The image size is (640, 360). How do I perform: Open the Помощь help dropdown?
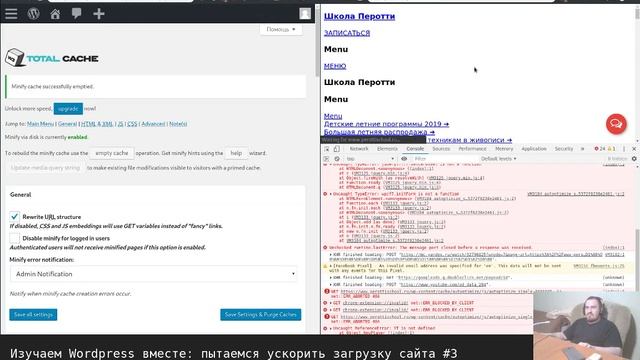[x=281, y=29]
